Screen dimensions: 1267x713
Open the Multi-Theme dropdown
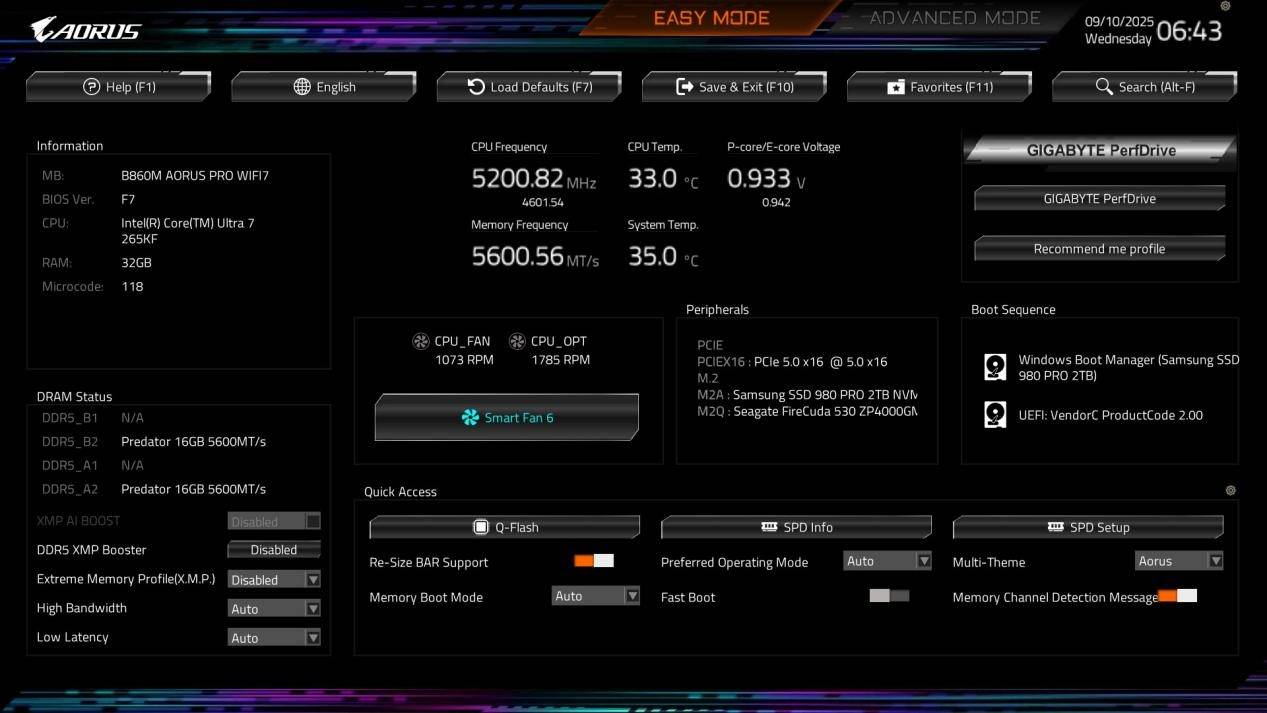[x=1179, y=561]
